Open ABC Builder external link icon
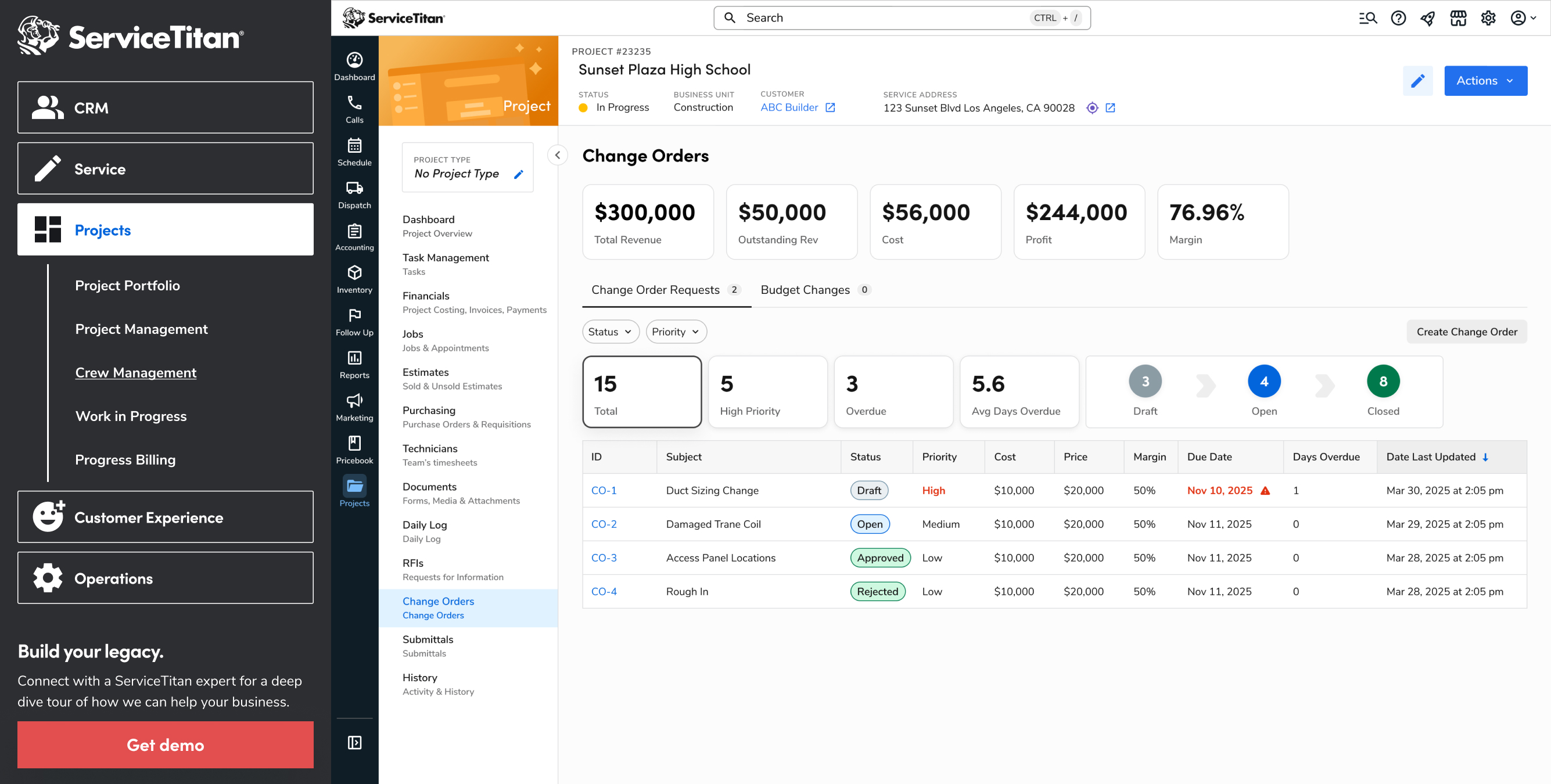This screenshot has width=1551, height=784. pos(830,108)
